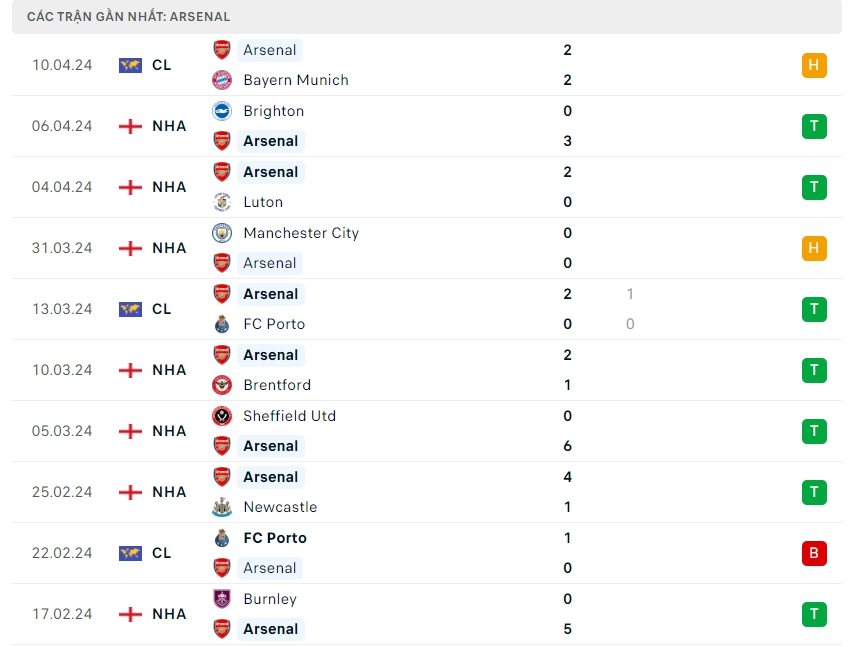
Task: Click the Brighton club crest icon
Action: coord(222,111)
